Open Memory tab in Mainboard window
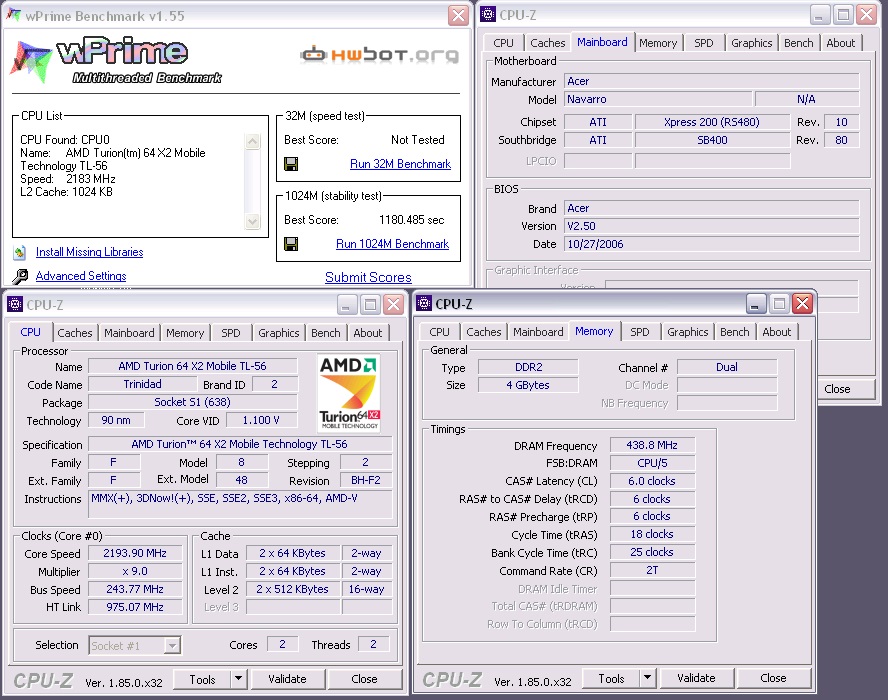This screenshot has height=700, width=888. (658, 43)
